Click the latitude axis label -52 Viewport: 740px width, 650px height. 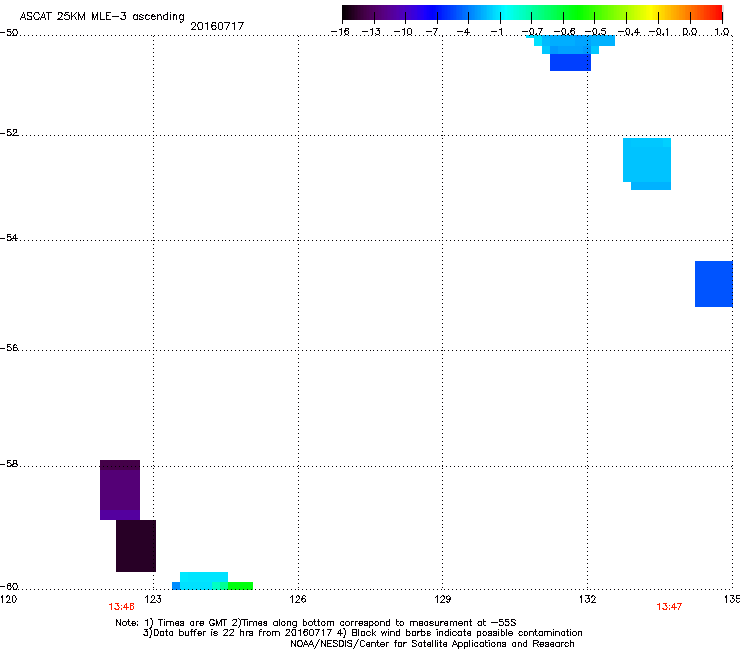[x=9, y=133]
